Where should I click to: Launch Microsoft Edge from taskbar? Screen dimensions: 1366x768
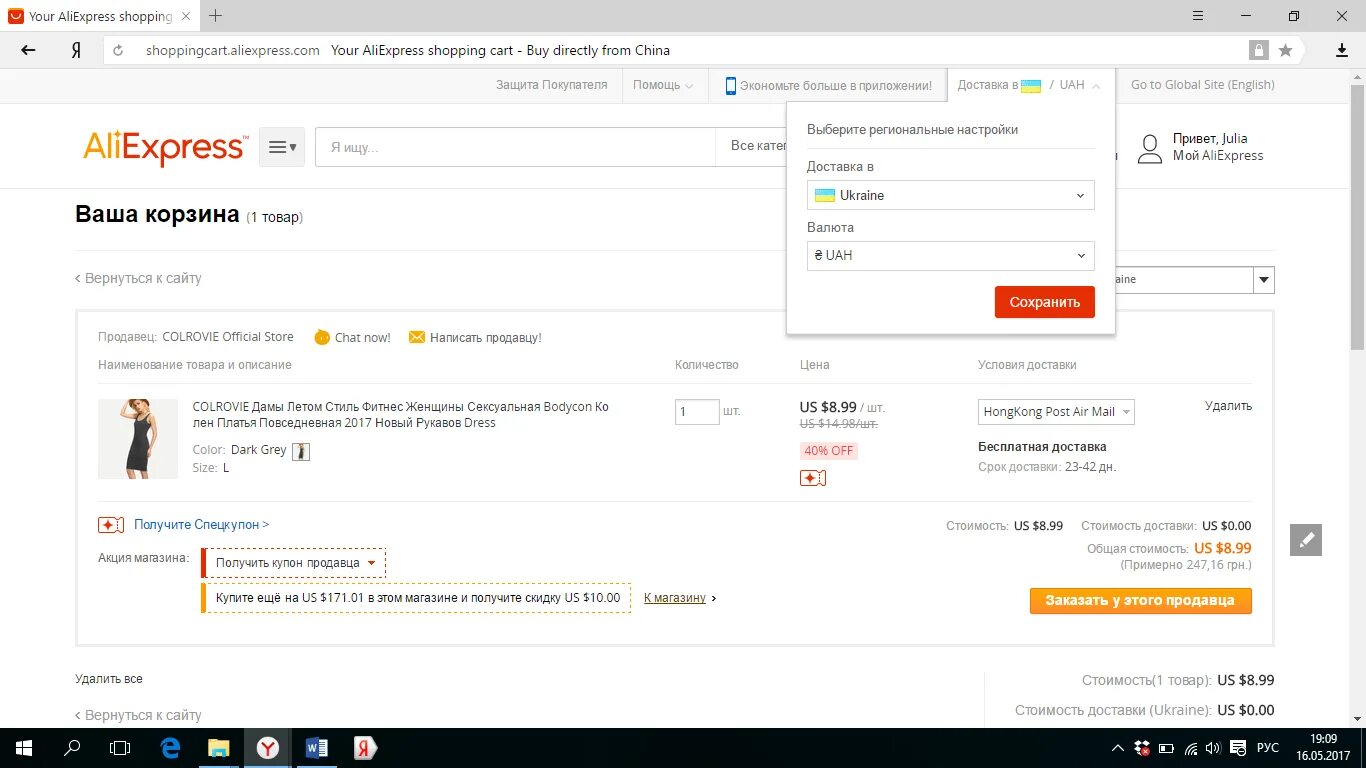pyautogui.click(x=170, y=747)
